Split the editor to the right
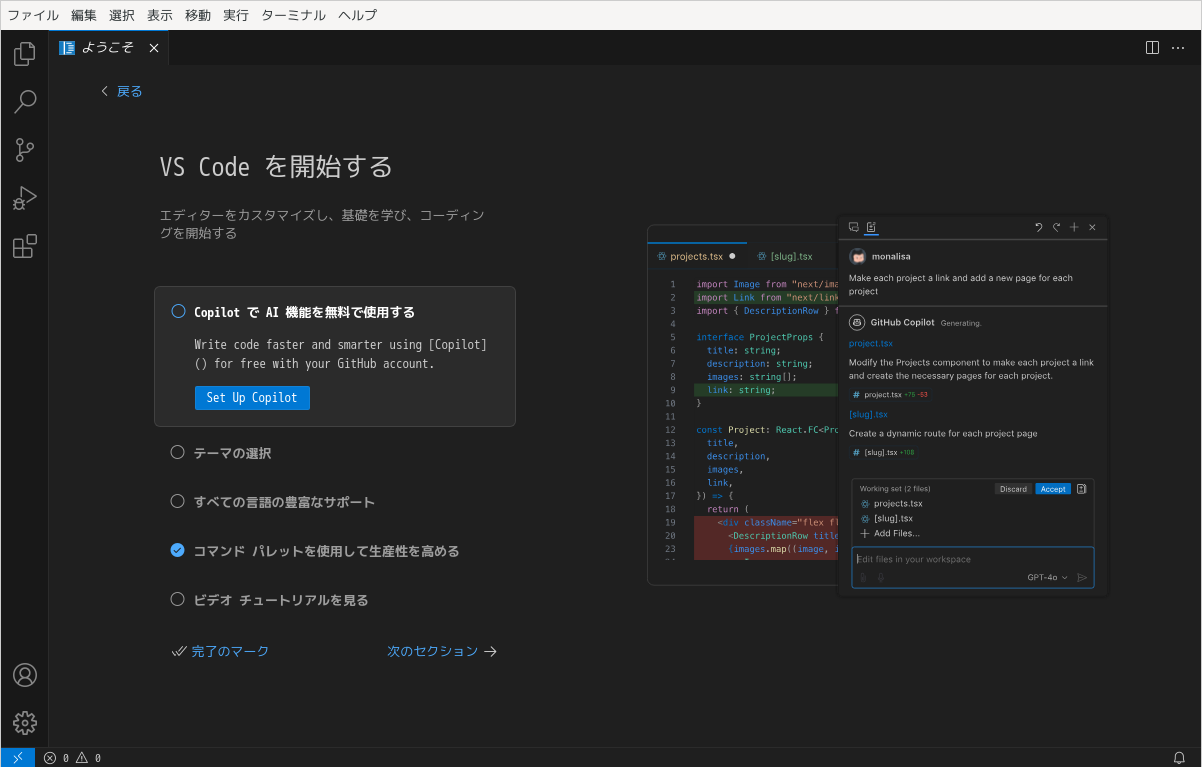This screenshot has height=767, width=1202. (1152, 48)
